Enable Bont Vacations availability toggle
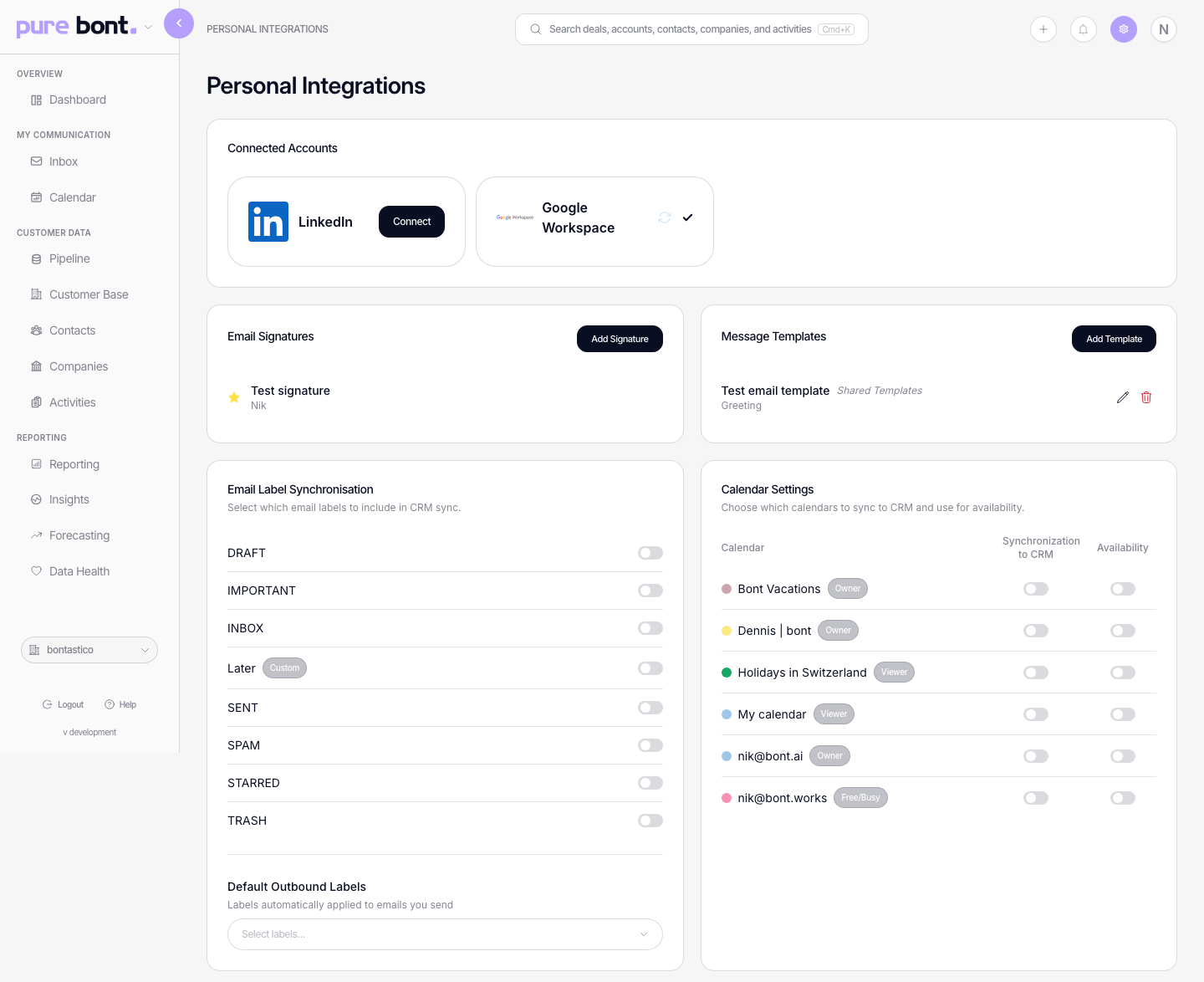Image resolution: width=1204 pixels, height=982 pixels. (x=1123, y=589)
